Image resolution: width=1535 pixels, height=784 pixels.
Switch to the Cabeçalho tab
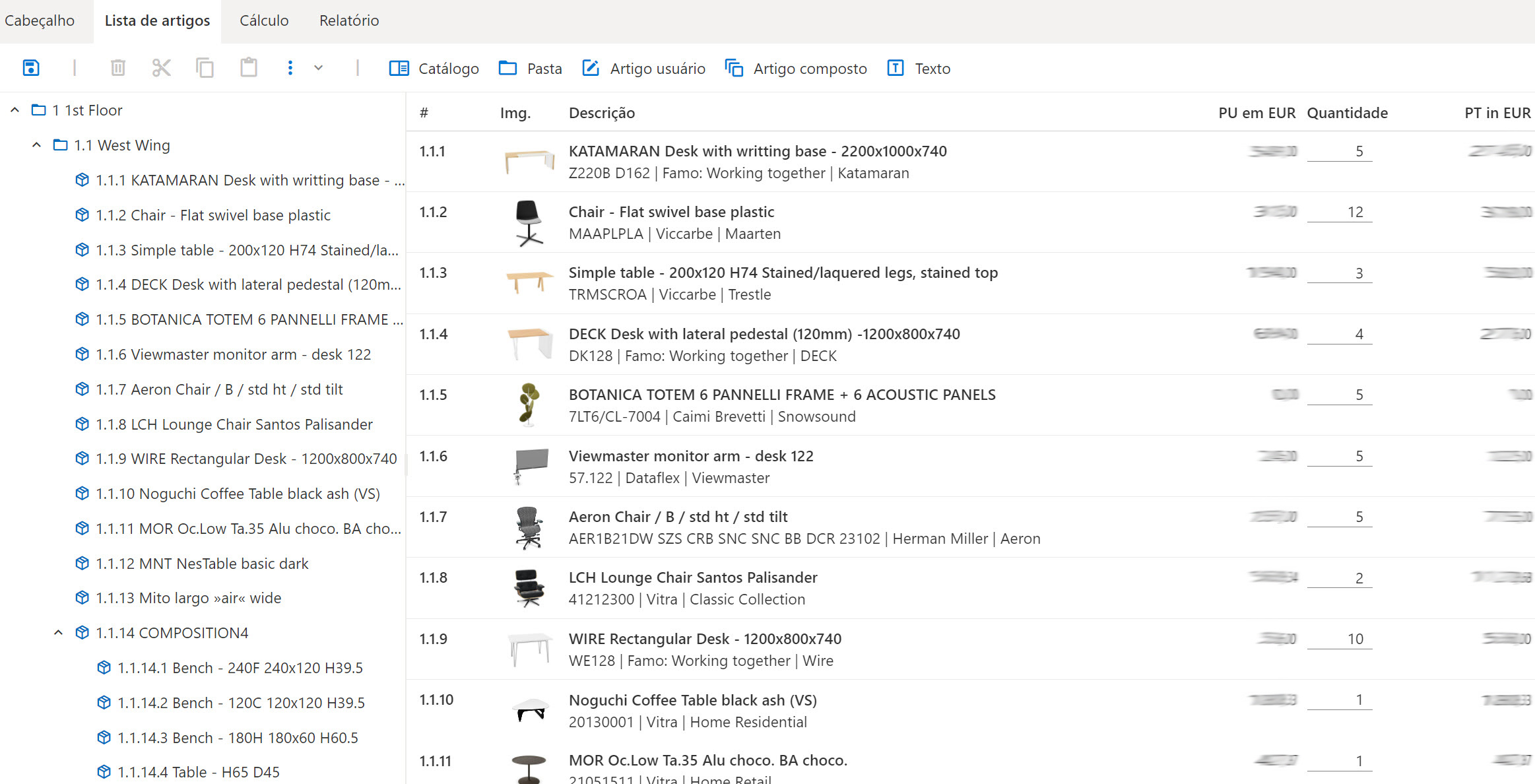pos(40,20)
